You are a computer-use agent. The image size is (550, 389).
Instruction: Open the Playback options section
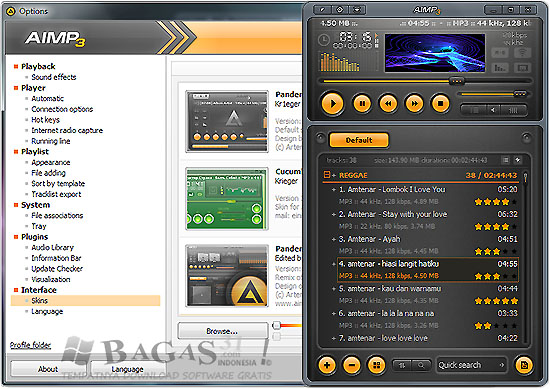pos(38,66)
